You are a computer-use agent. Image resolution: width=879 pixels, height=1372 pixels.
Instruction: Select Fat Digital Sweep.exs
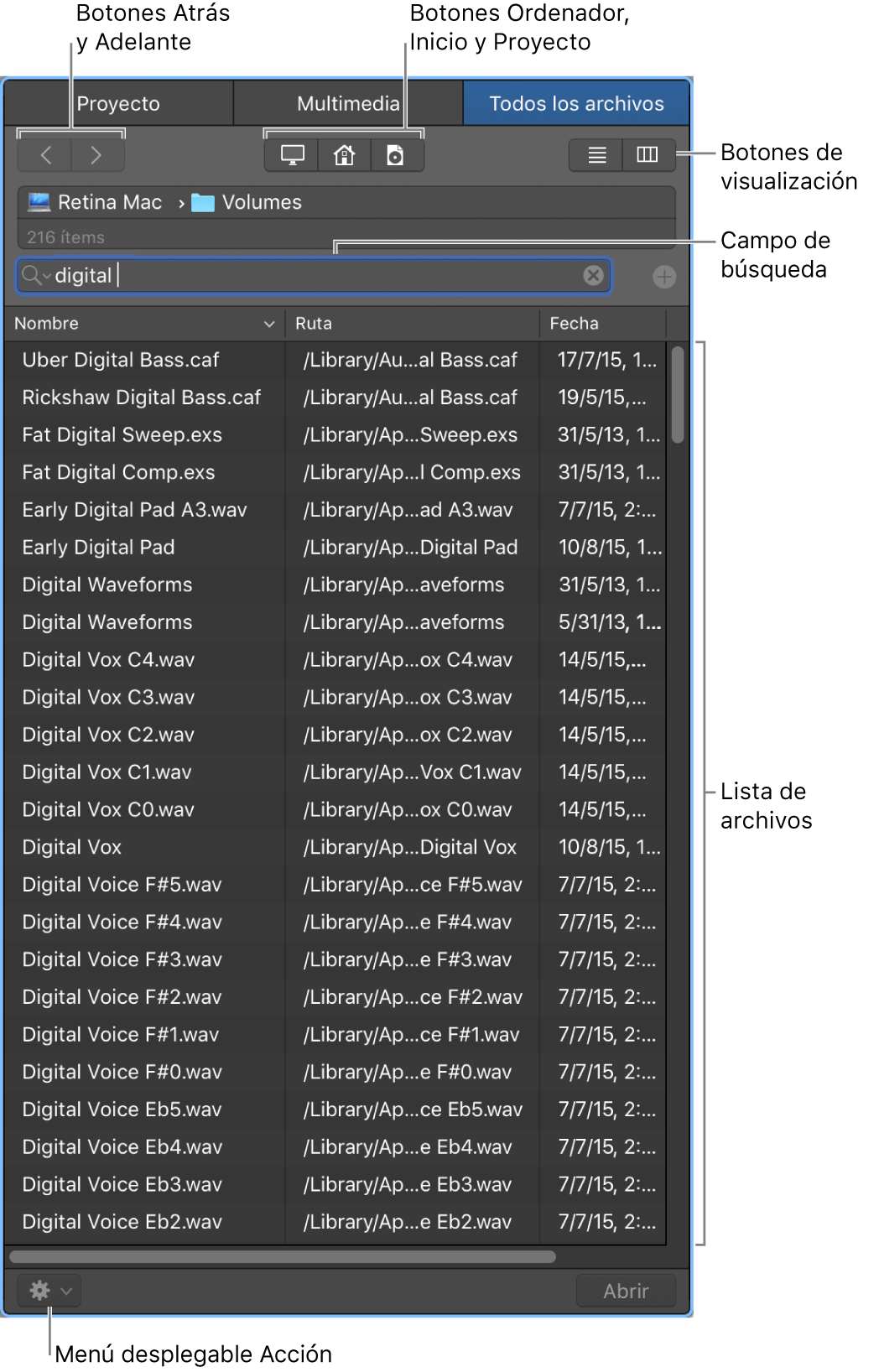335,435
